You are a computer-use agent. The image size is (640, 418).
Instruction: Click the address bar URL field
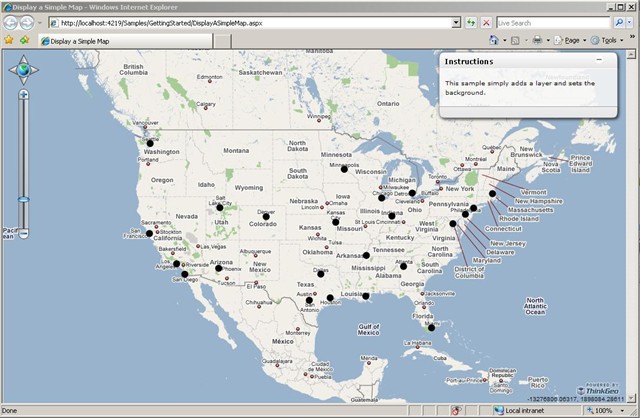click(x=250, y=23)
